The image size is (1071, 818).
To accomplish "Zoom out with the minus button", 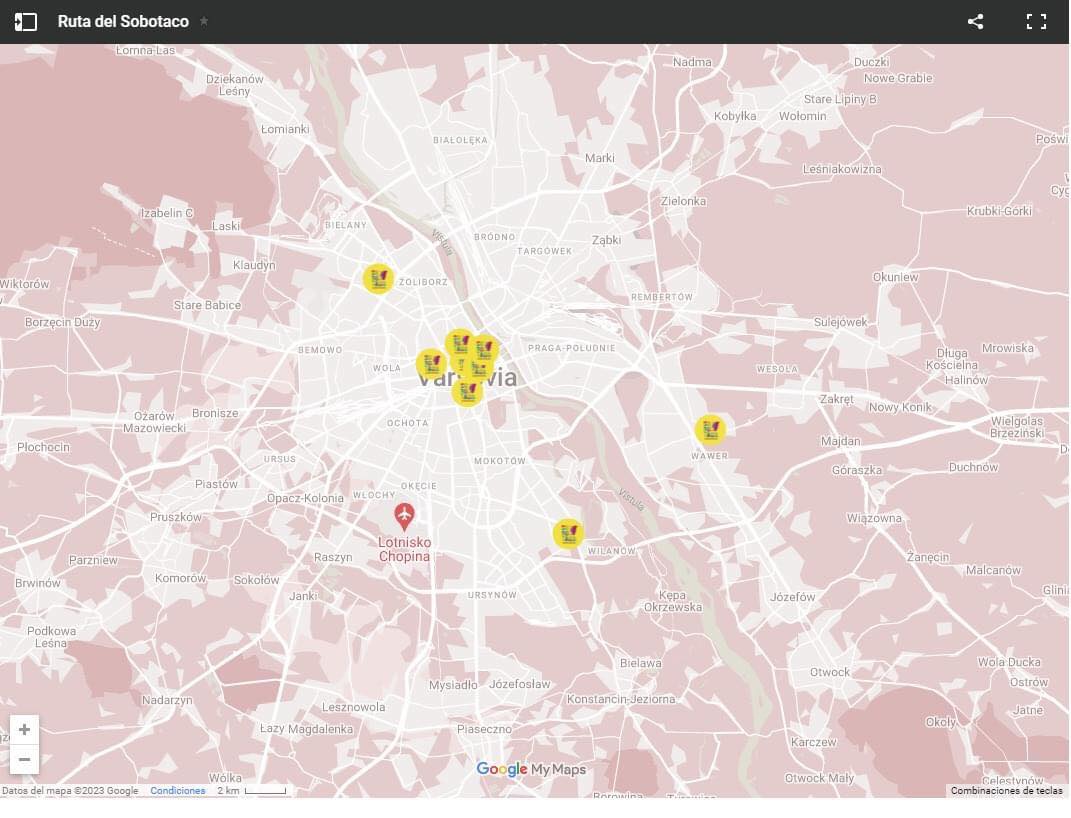I will 25,759.
